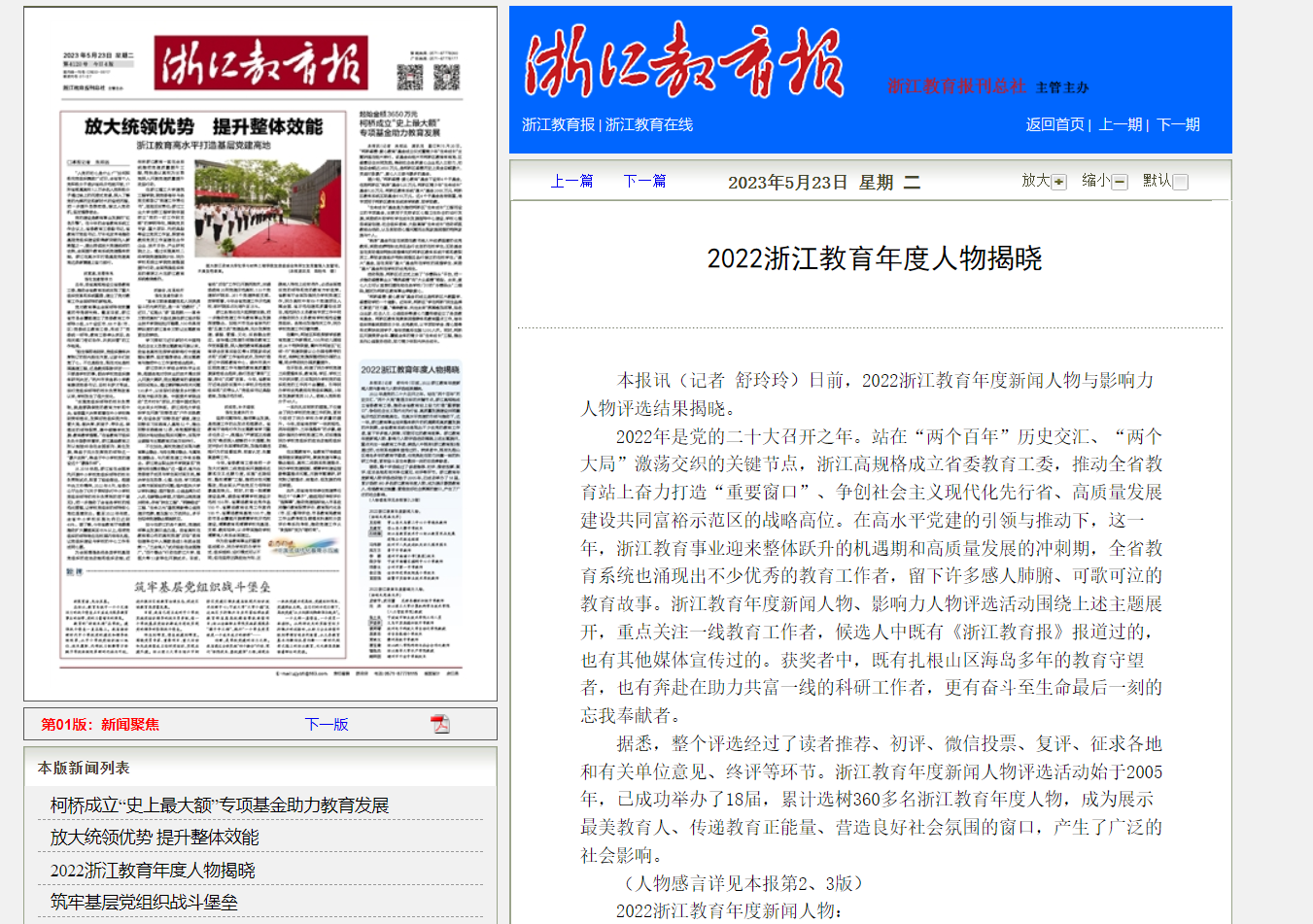Click the article title 2022浙江教育年度人物揭晓
Viewport: 1313px width, 924px height.
875,258
